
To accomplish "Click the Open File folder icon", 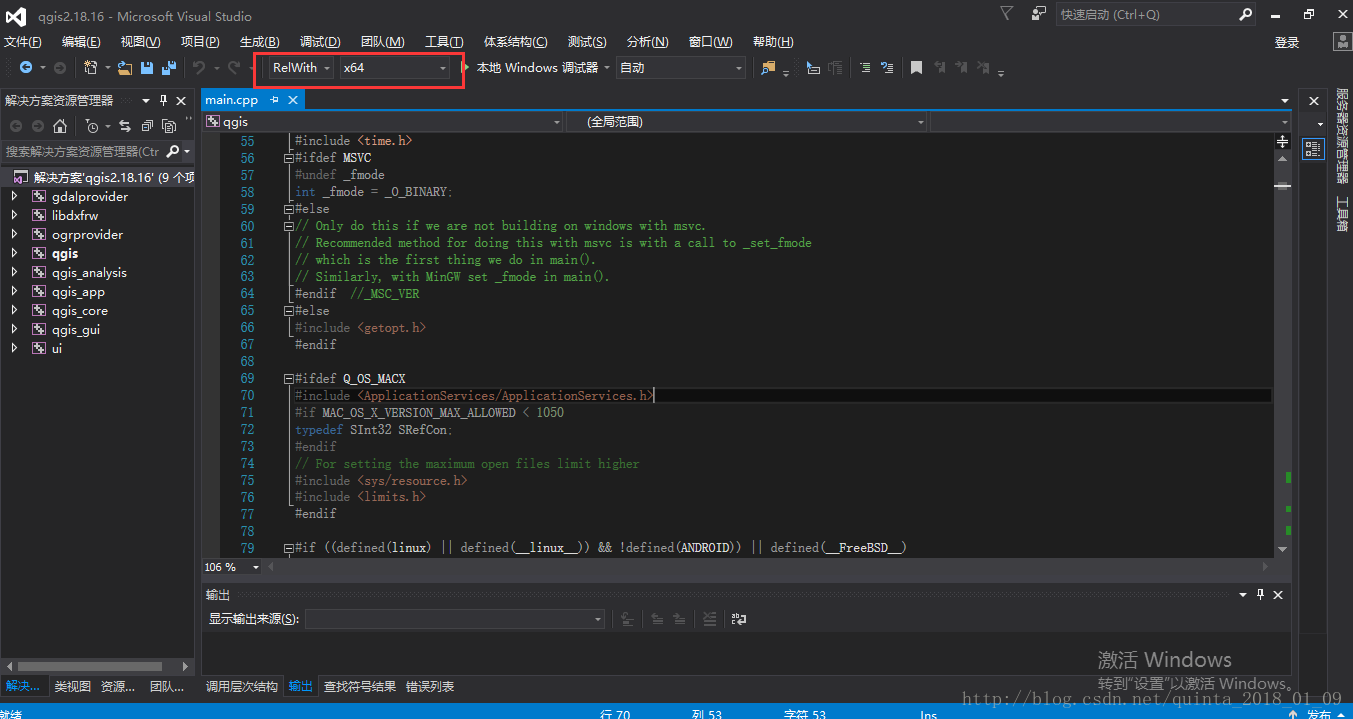I will [125, 67].
